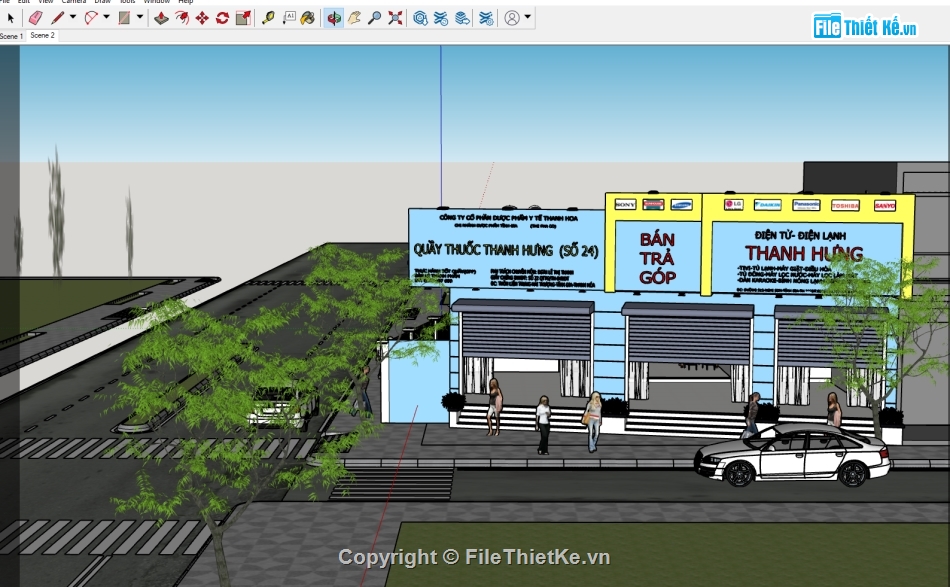Open 3D Warehouse
Screen dimensions: 950x587
pyautogui.click(x=420, y=18)
